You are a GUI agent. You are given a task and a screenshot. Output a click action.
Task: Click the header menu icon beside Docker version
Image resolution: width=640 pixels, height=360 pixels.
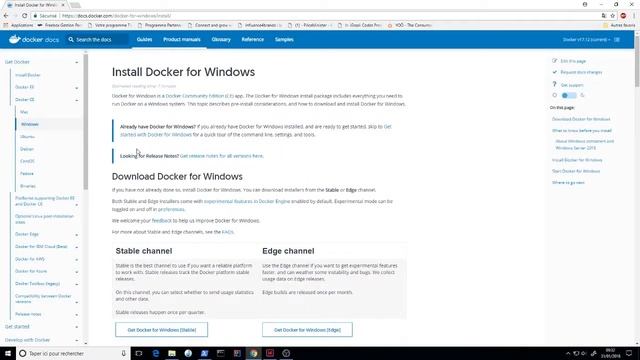point(617,40)
